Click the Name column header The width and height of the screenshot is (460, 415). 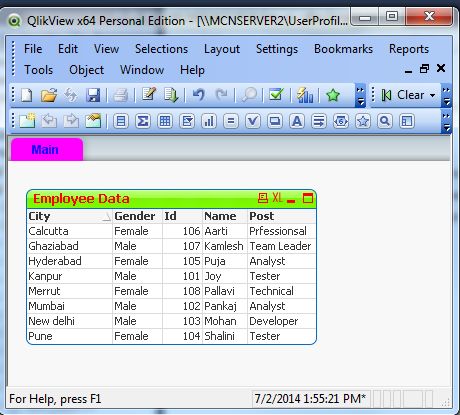pos(225,216)
